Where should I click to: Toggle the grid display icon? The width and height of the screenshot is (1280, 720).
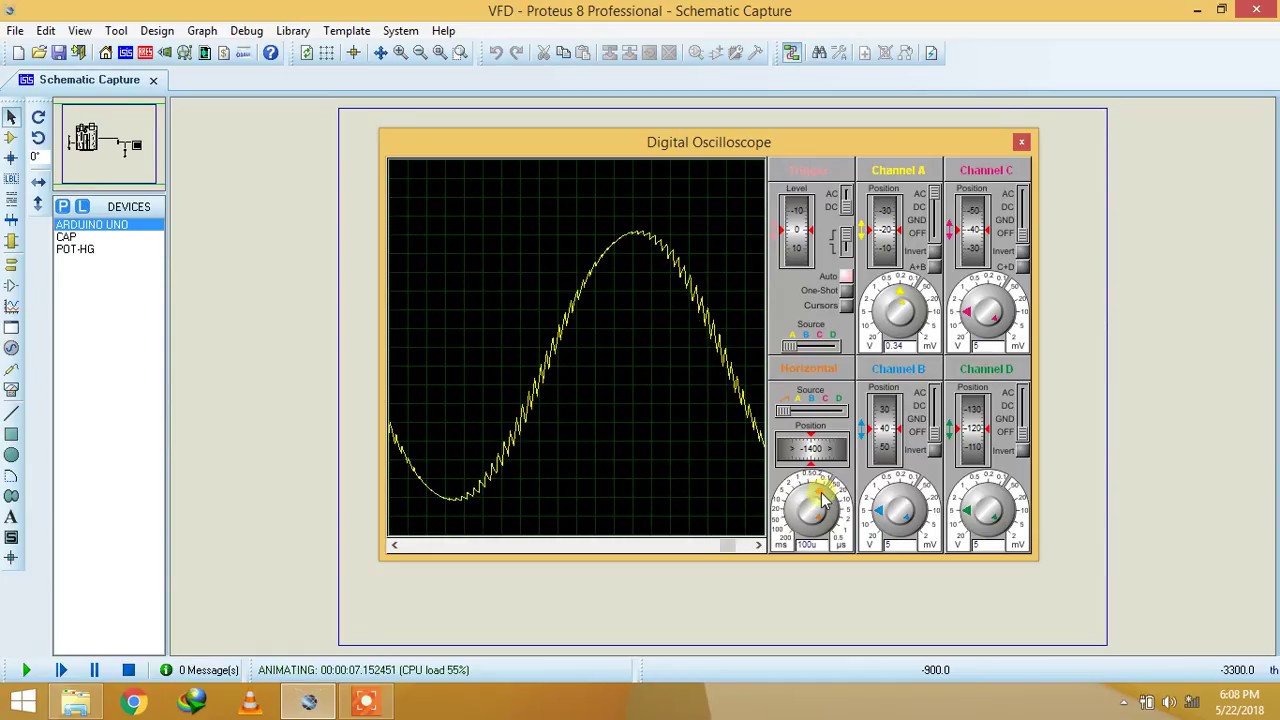pyautogui.click(x=326, y=53)
